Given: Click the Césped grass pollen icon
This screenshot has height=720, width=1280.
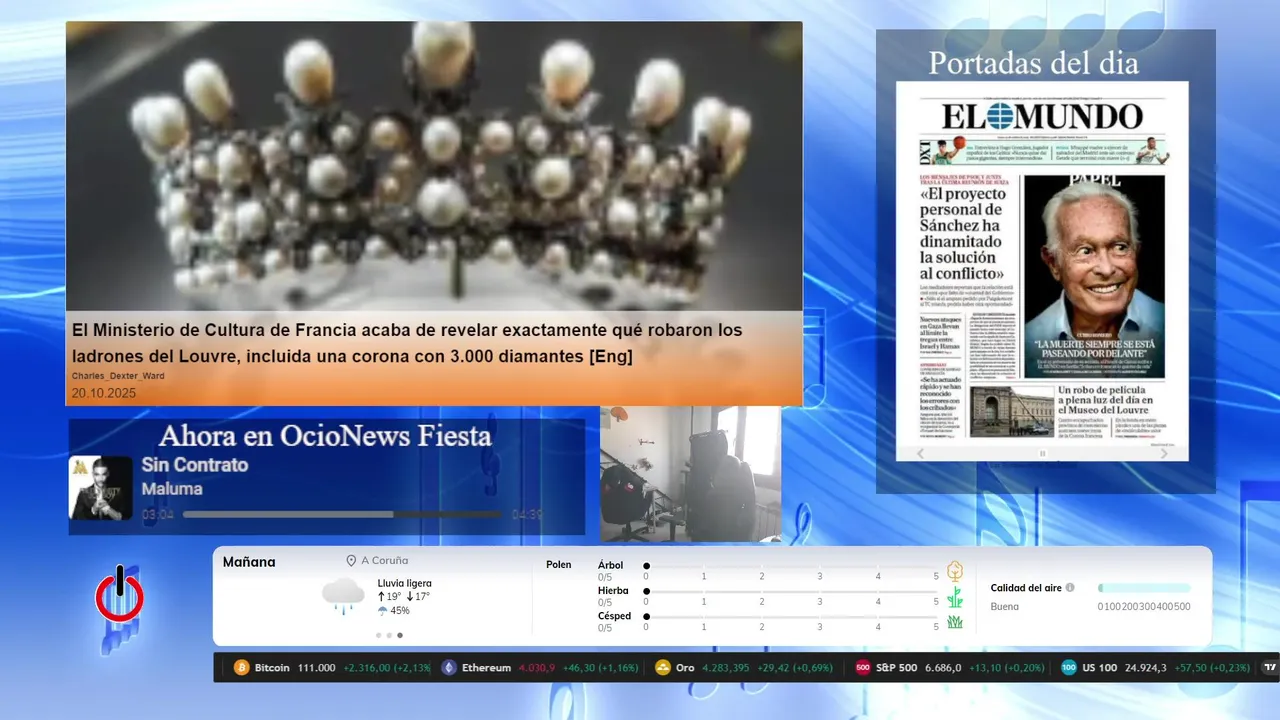Looking at the screenshot, I should pos(955,622).
